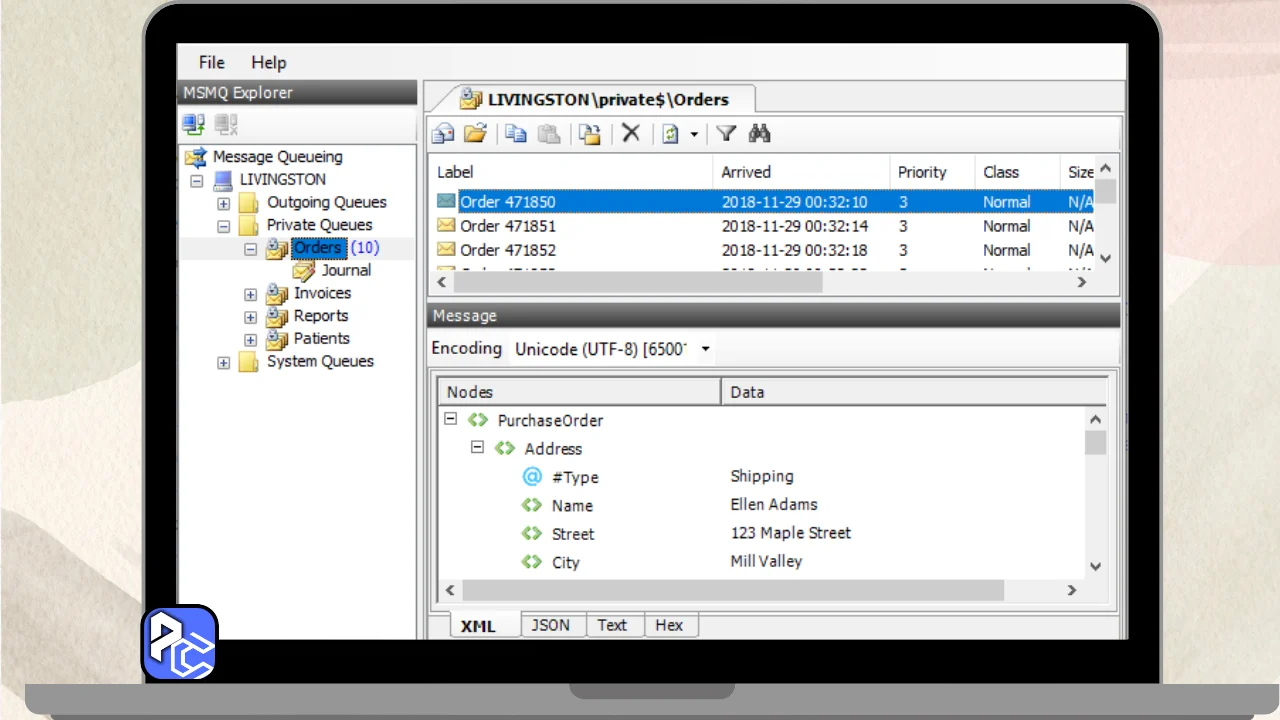Click the 123 Maple Street data value
The image size is (1280, 720).
791,533
